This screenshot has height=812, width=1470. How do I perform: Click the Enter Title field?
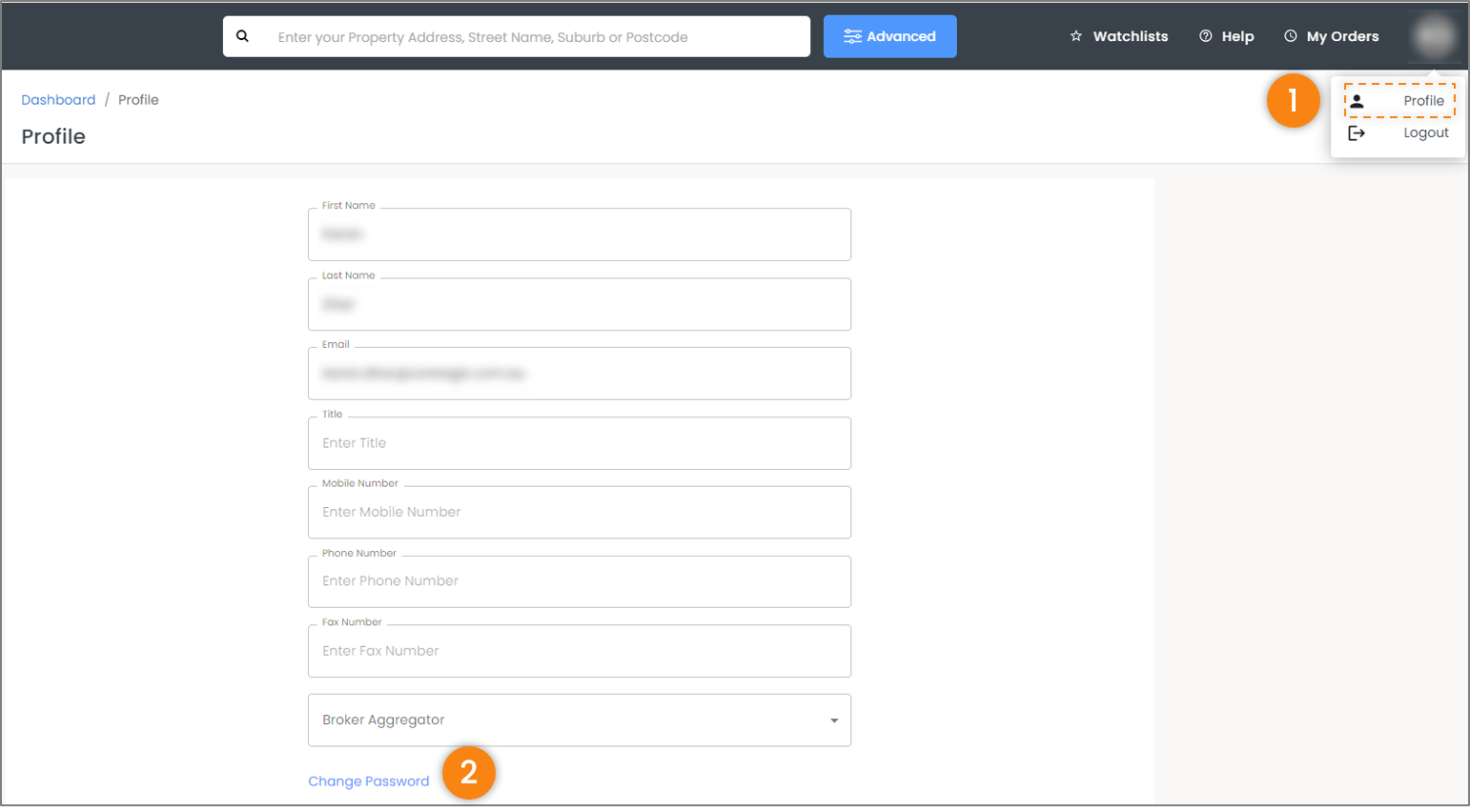pyautogui.click(x=580, y=443)
